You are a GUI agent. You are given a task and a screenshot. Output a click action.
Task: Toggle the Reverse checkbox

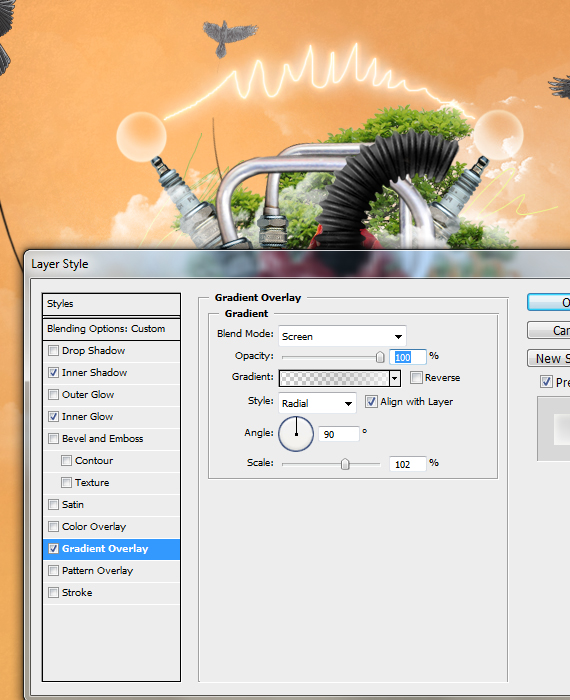tap(416, 378)
